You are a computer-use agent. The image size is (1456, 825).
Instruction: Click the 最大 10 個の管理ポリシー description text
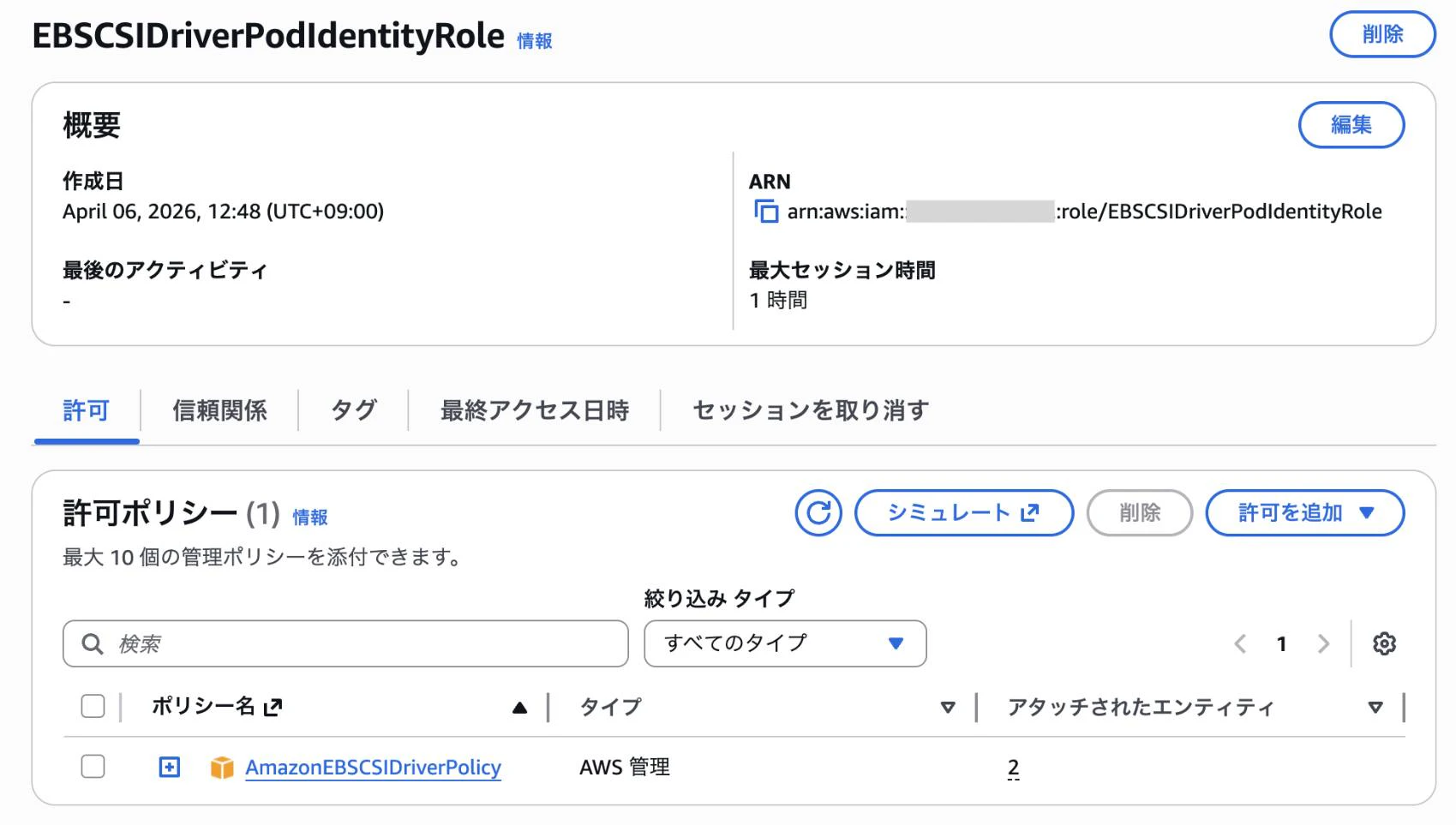262,557
